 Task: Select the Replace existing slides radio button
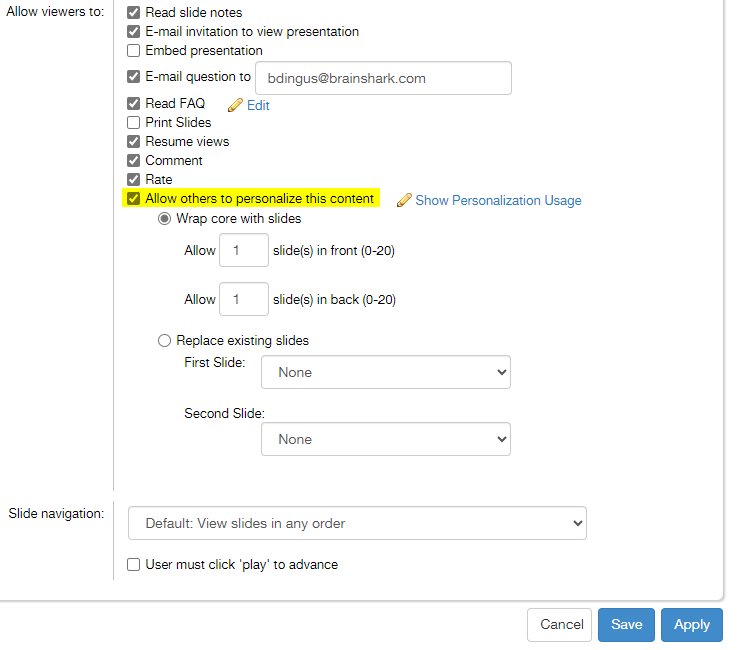[x=165, y=341]
